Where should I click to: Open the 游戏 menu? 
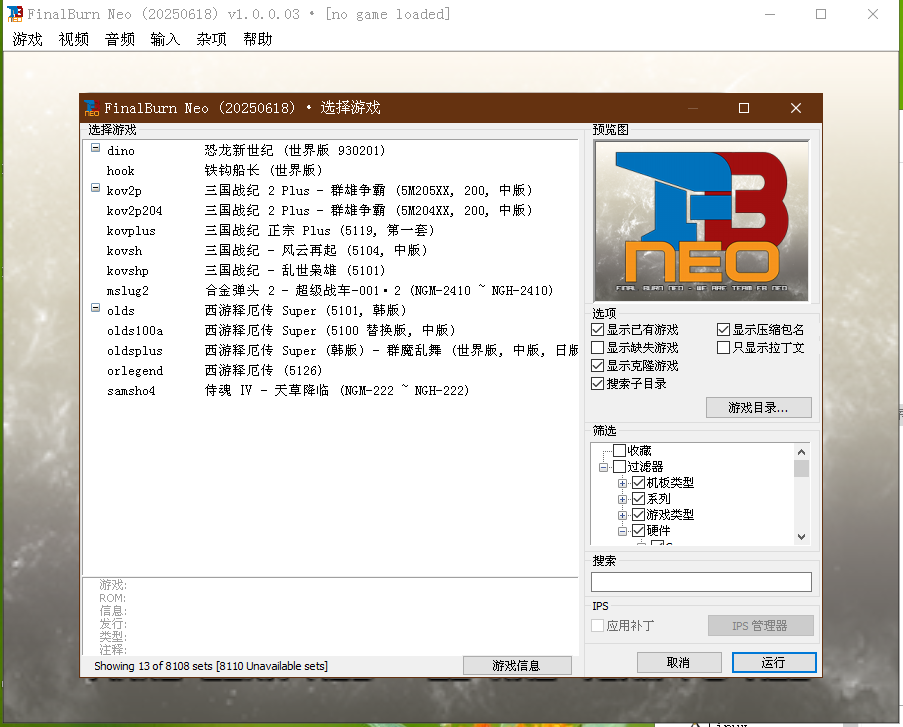click(28, 39)
